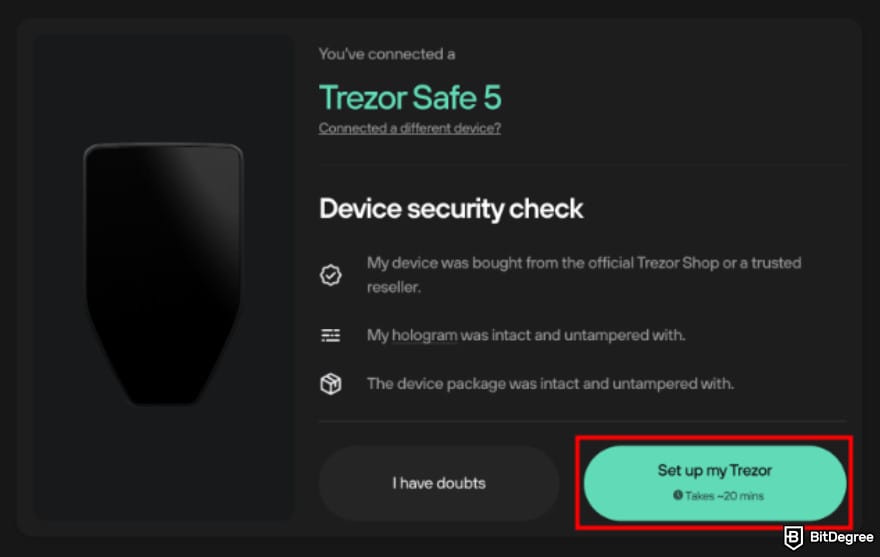The image size is (880, 557).
Task: Select the hologram lines icon
Action: pyautogui.click(x=331, y=335)
